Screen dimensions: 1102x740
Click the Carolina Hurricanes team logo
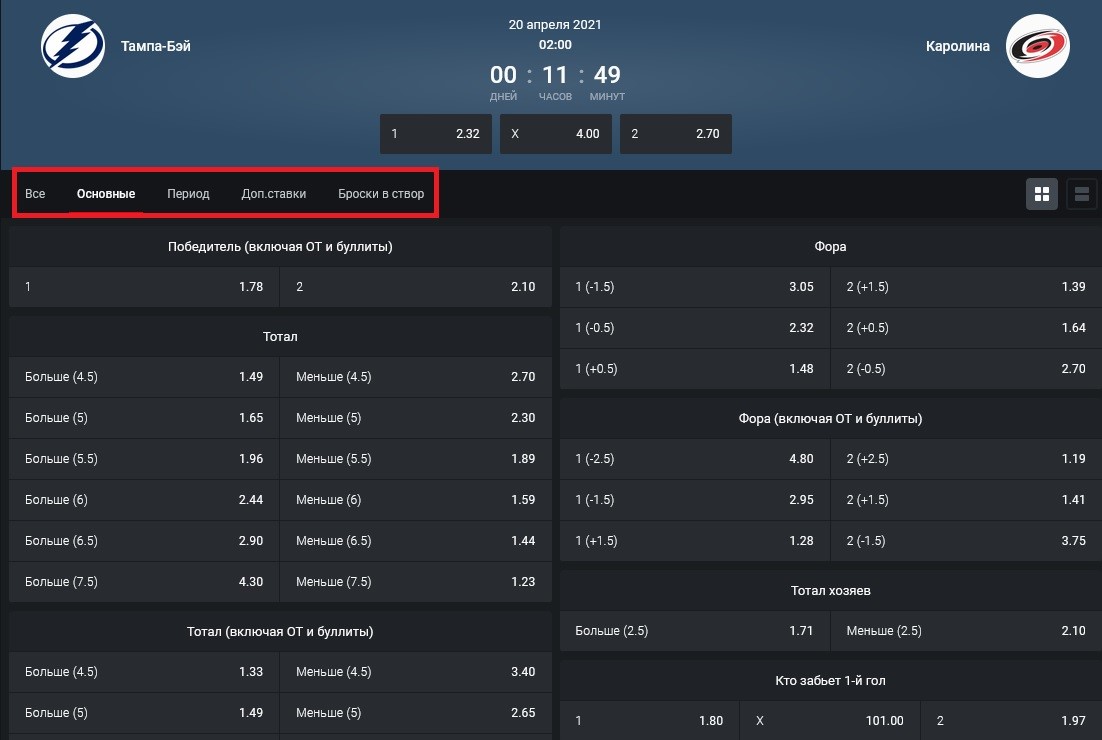[x=1037, y=46]
